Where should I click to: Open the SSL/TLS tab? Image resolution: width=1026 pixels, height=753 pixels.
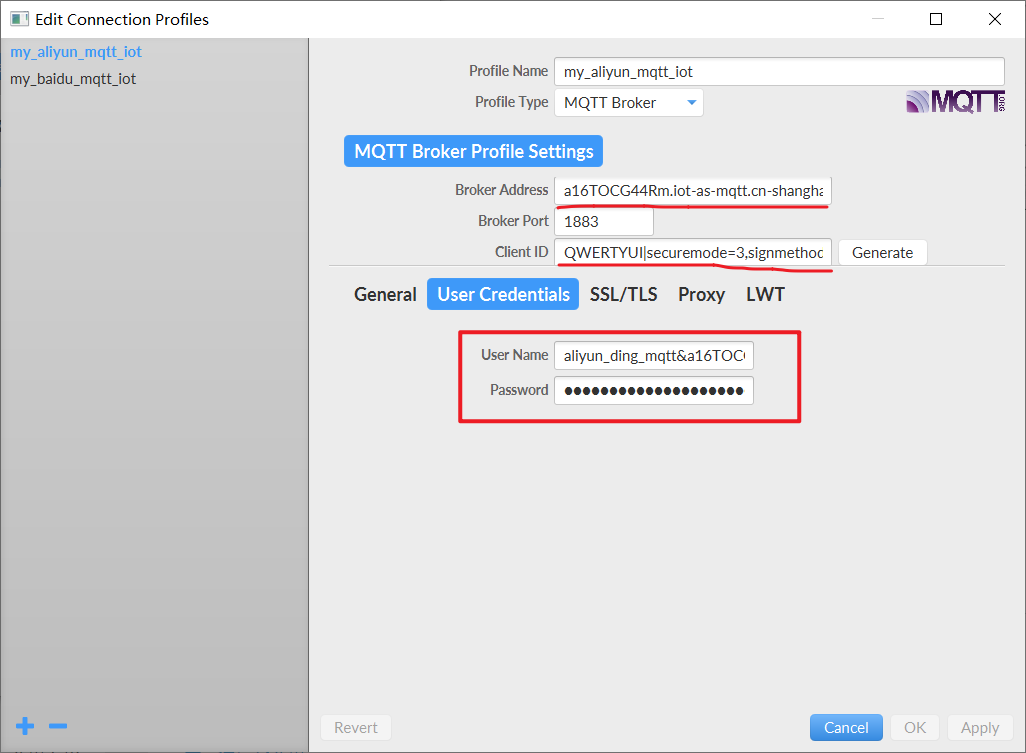point(624,294)
